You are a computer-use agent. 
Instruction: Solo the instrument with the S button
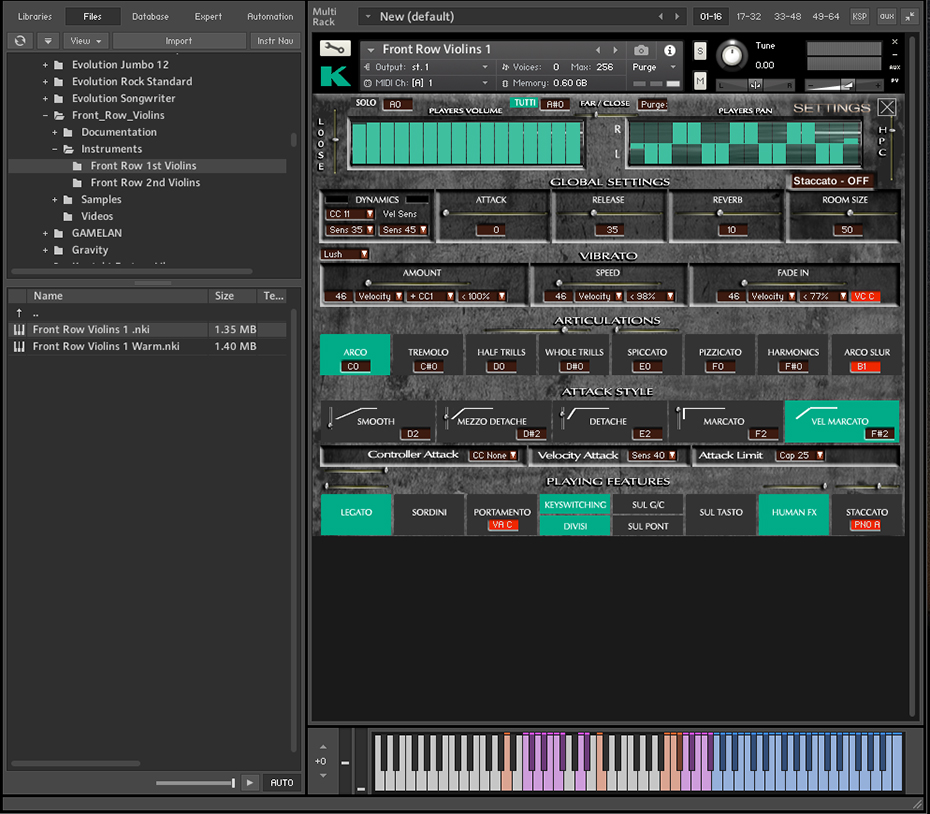(x=700, y=52)
